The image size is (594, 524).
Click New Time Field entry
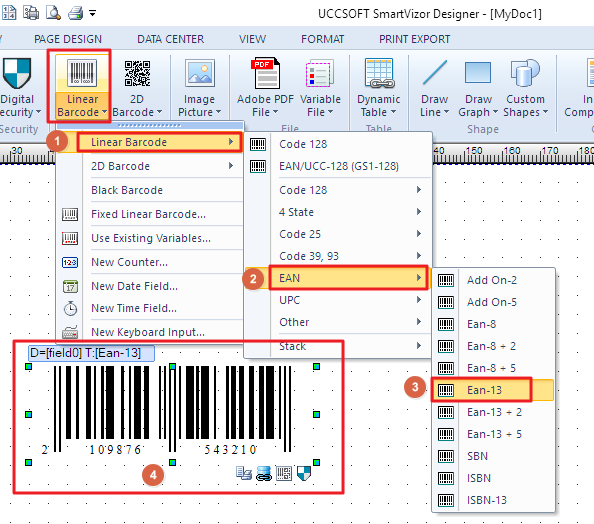pyautogui.click(x=150, y=308)
